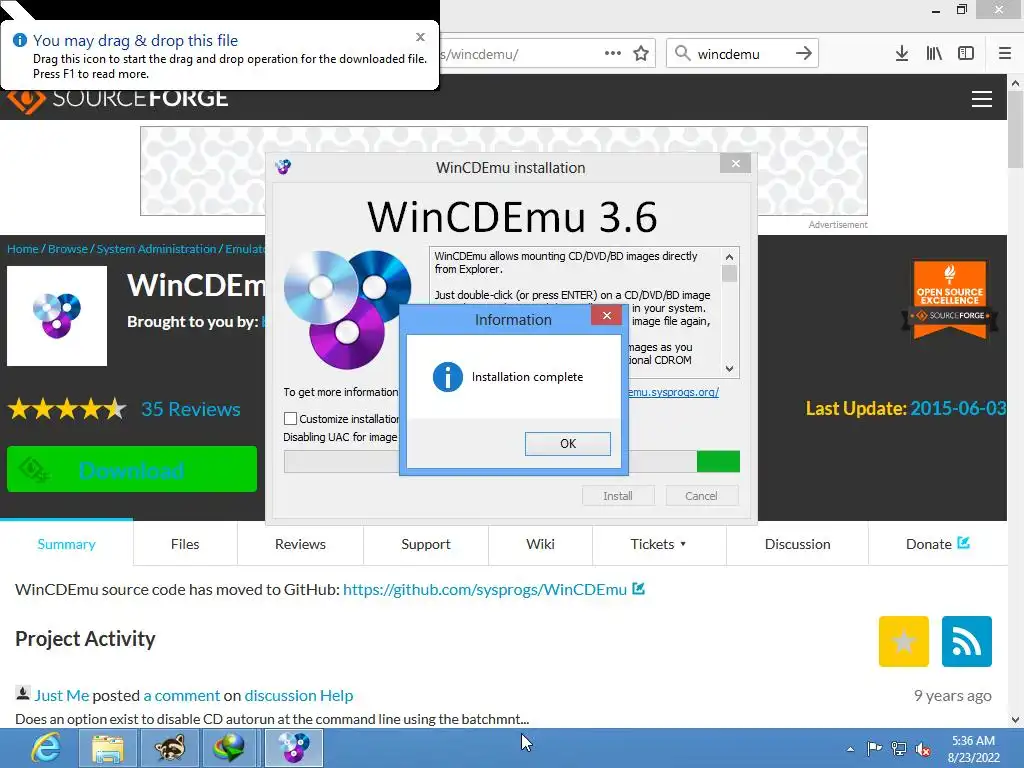Select the Summary tab
Image resolution: width=1024 pixels, height=768 pixels.
(x=67, y=544)
